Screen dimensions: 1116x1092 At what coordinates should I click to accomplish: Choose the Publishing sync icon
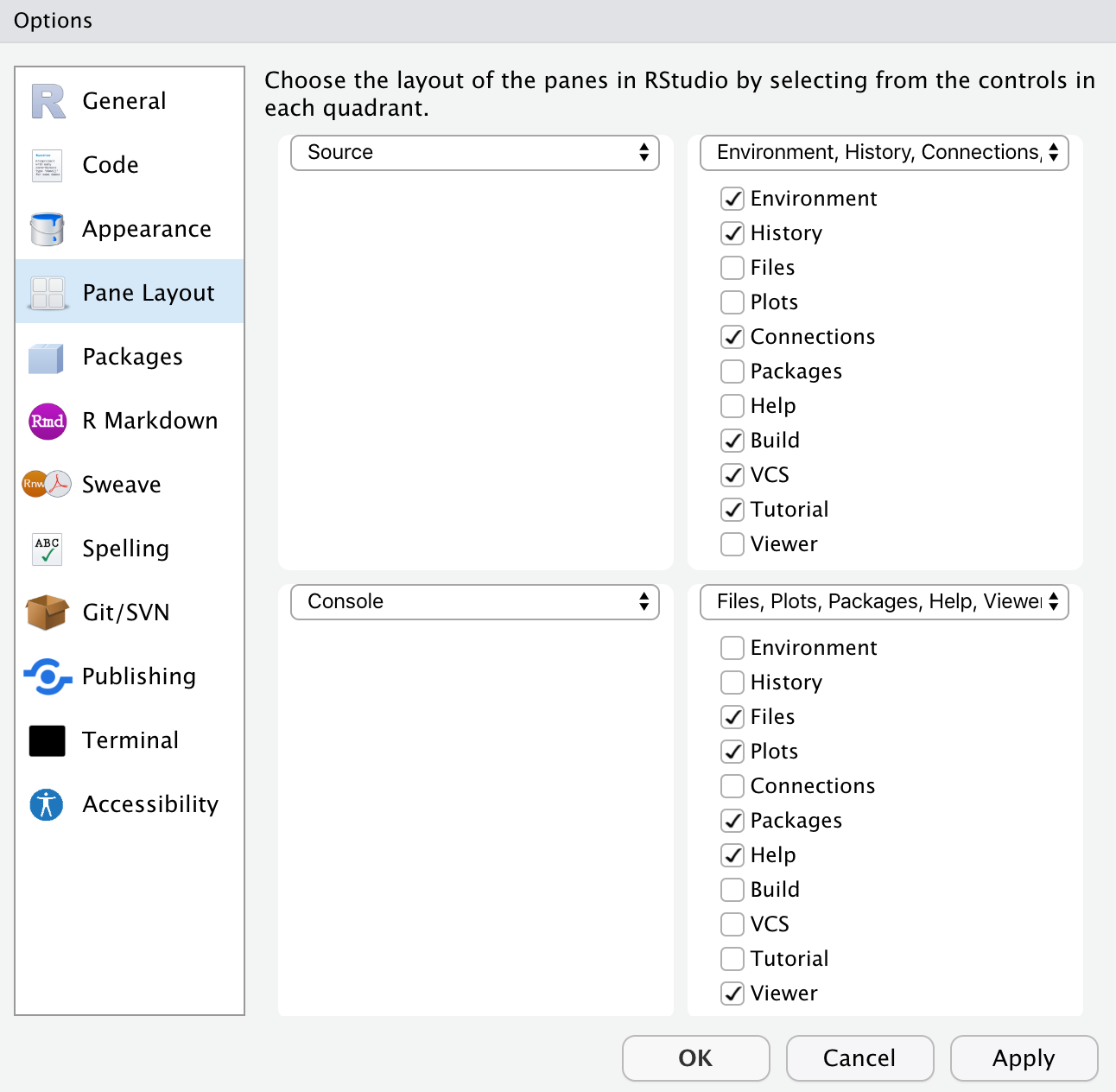[x=48, y=676]
